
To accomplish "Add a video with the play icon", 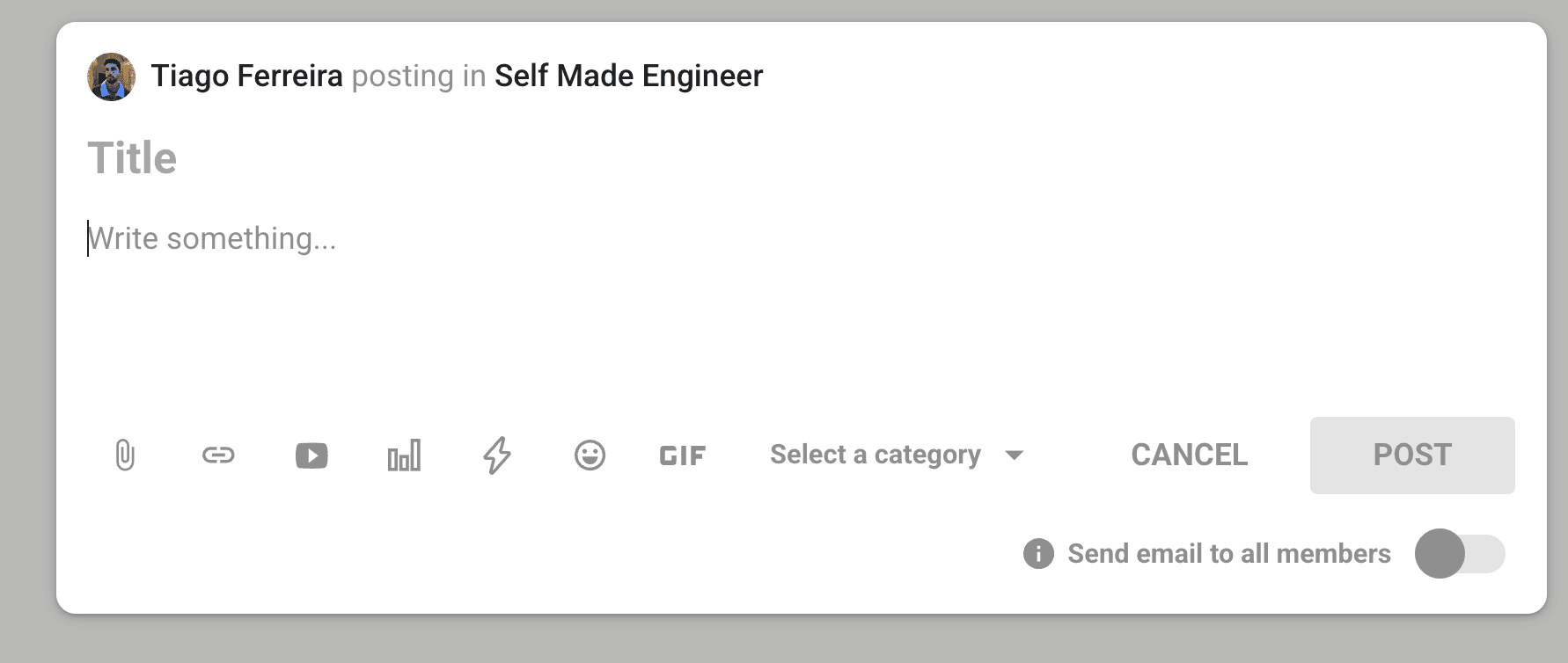I will [x=311, y=455].
